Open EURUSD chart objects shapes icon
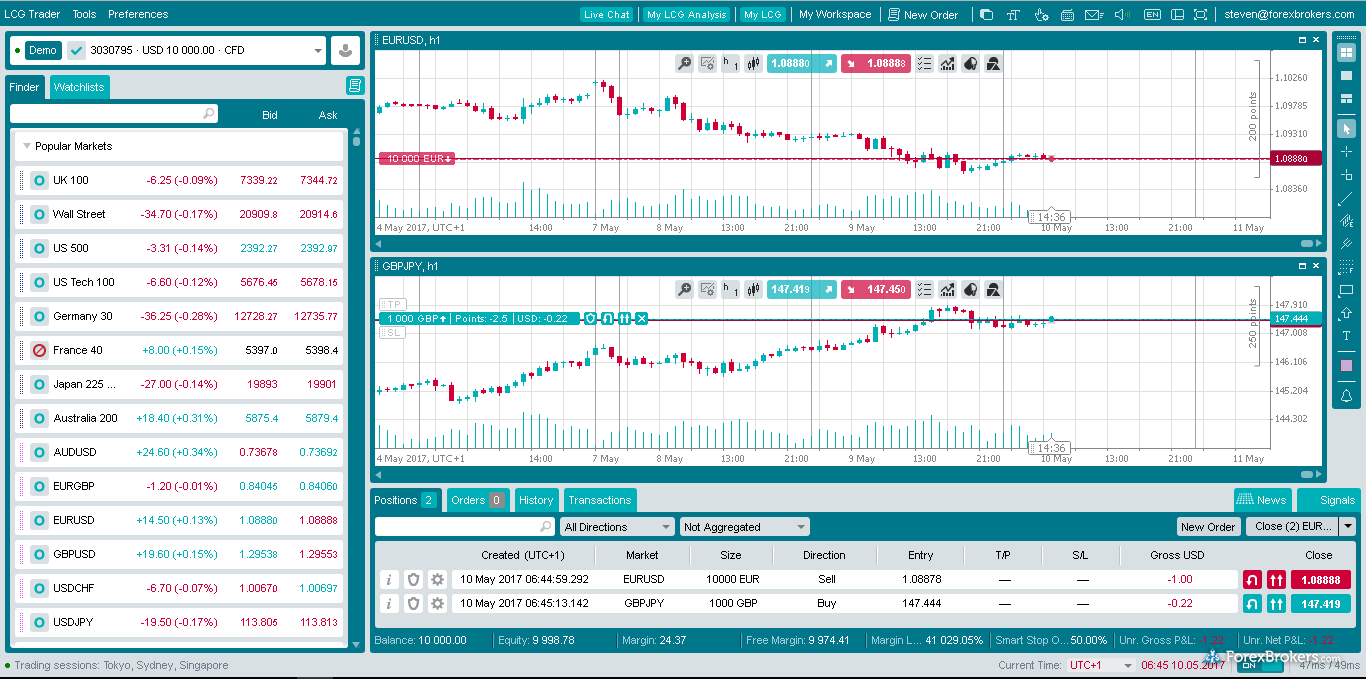The width and height of the screenshot is (1366, 679). [x=993, y=63]
